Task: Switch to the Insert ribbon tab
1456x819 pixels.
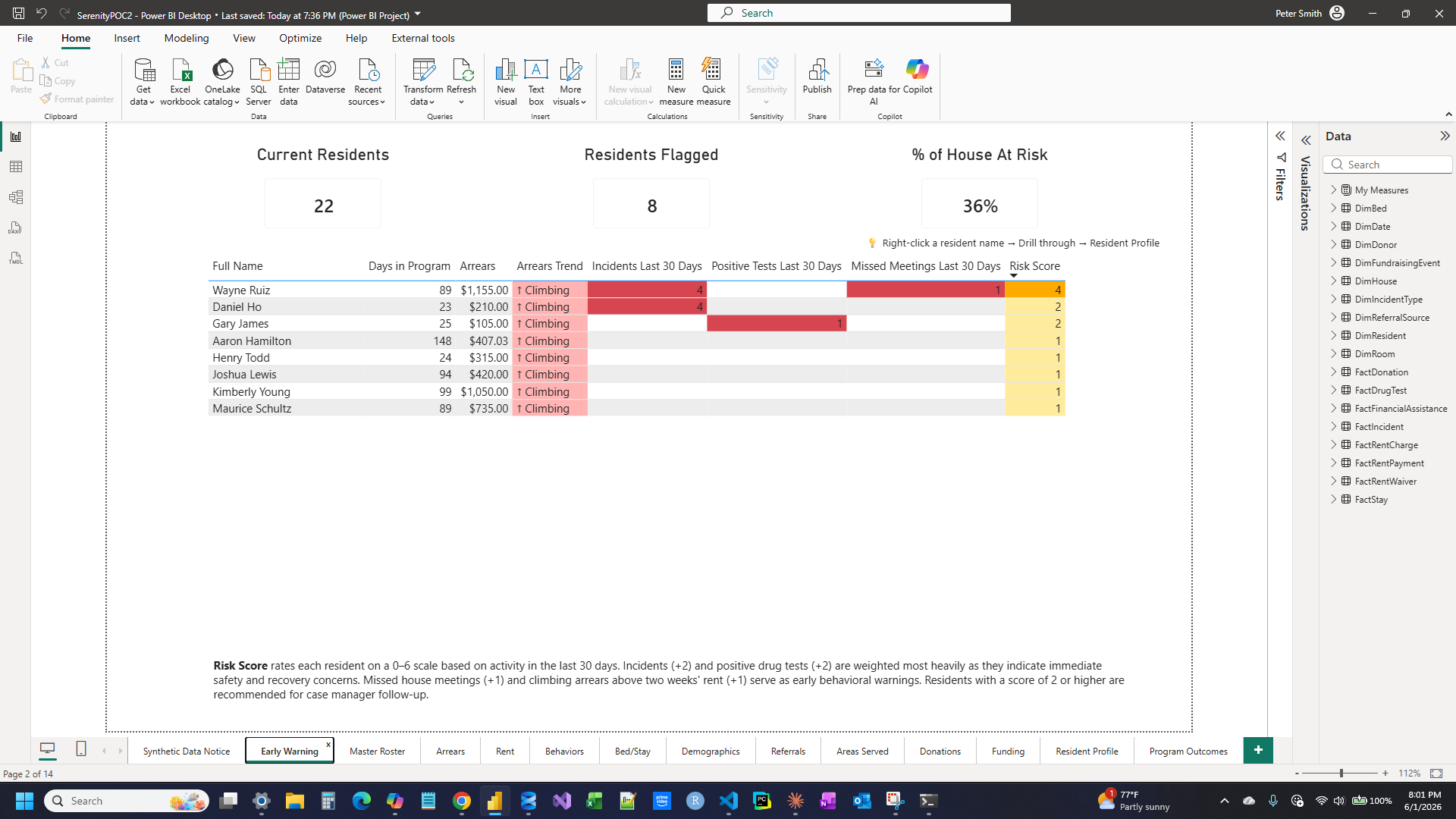Action: pos(127,38)
